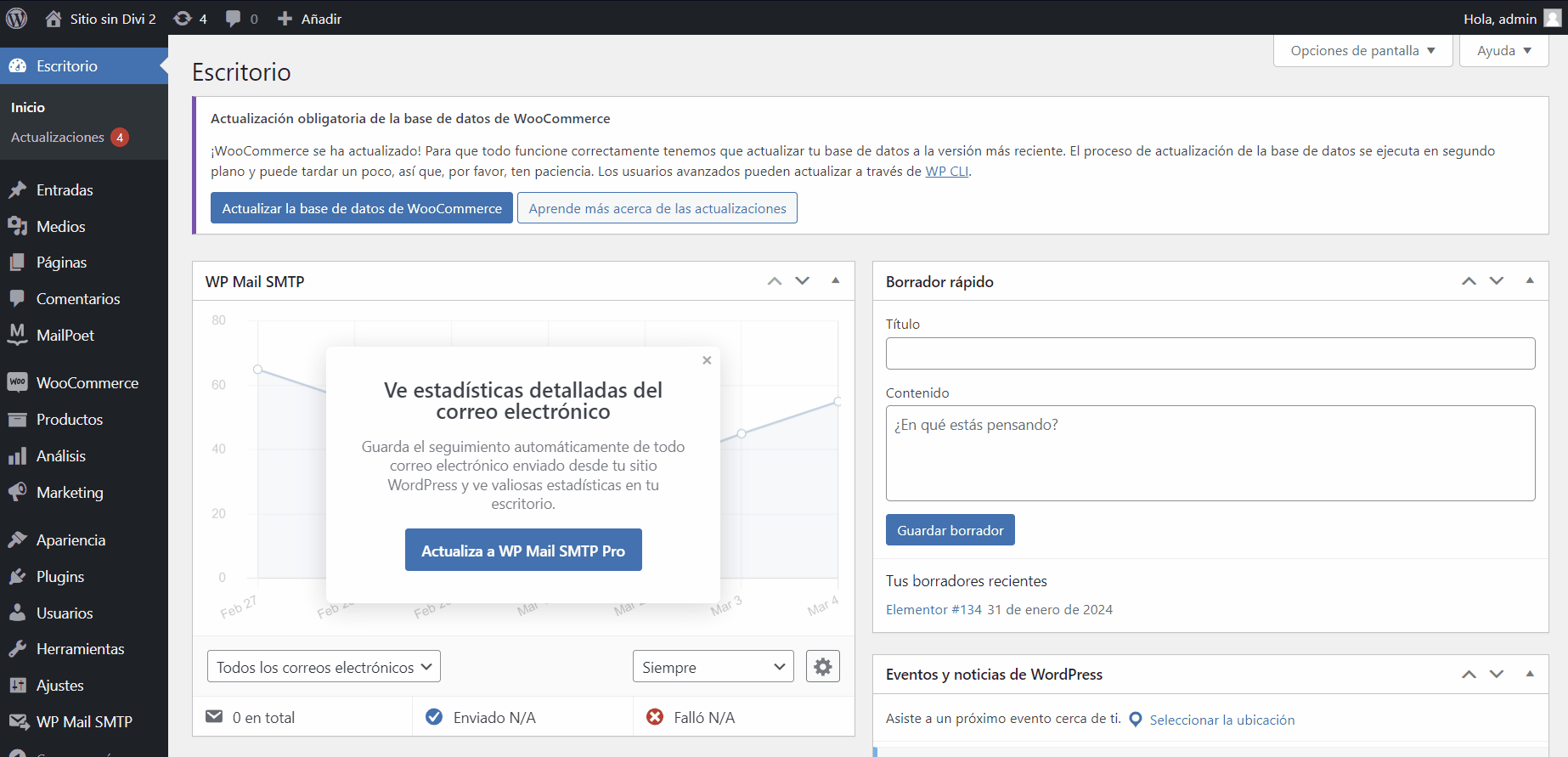The height and width of the screenshot is (757, 1568).
Task: Click into the Título input field
Action: click(x=1210, y=353)
